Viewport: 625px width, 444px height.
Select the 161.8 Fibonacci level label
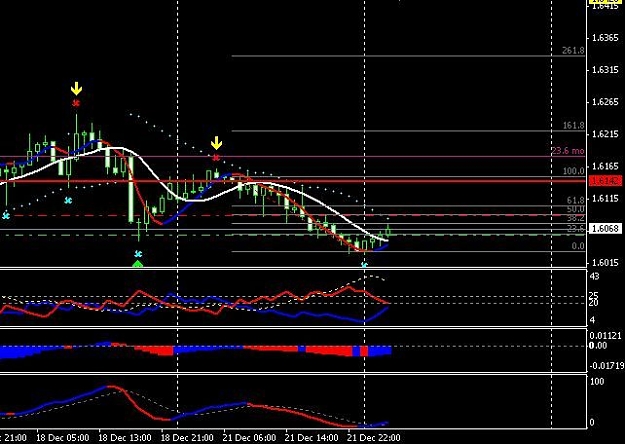coord(573,126)
